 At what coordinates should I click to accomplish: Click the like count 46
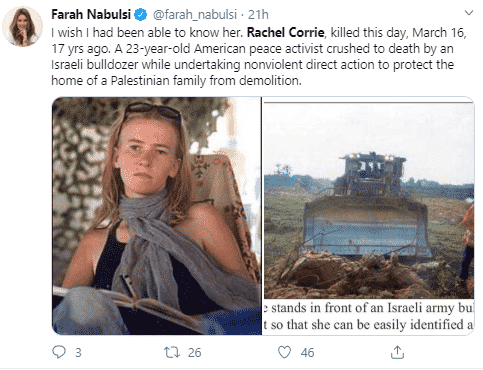point(307,353)
